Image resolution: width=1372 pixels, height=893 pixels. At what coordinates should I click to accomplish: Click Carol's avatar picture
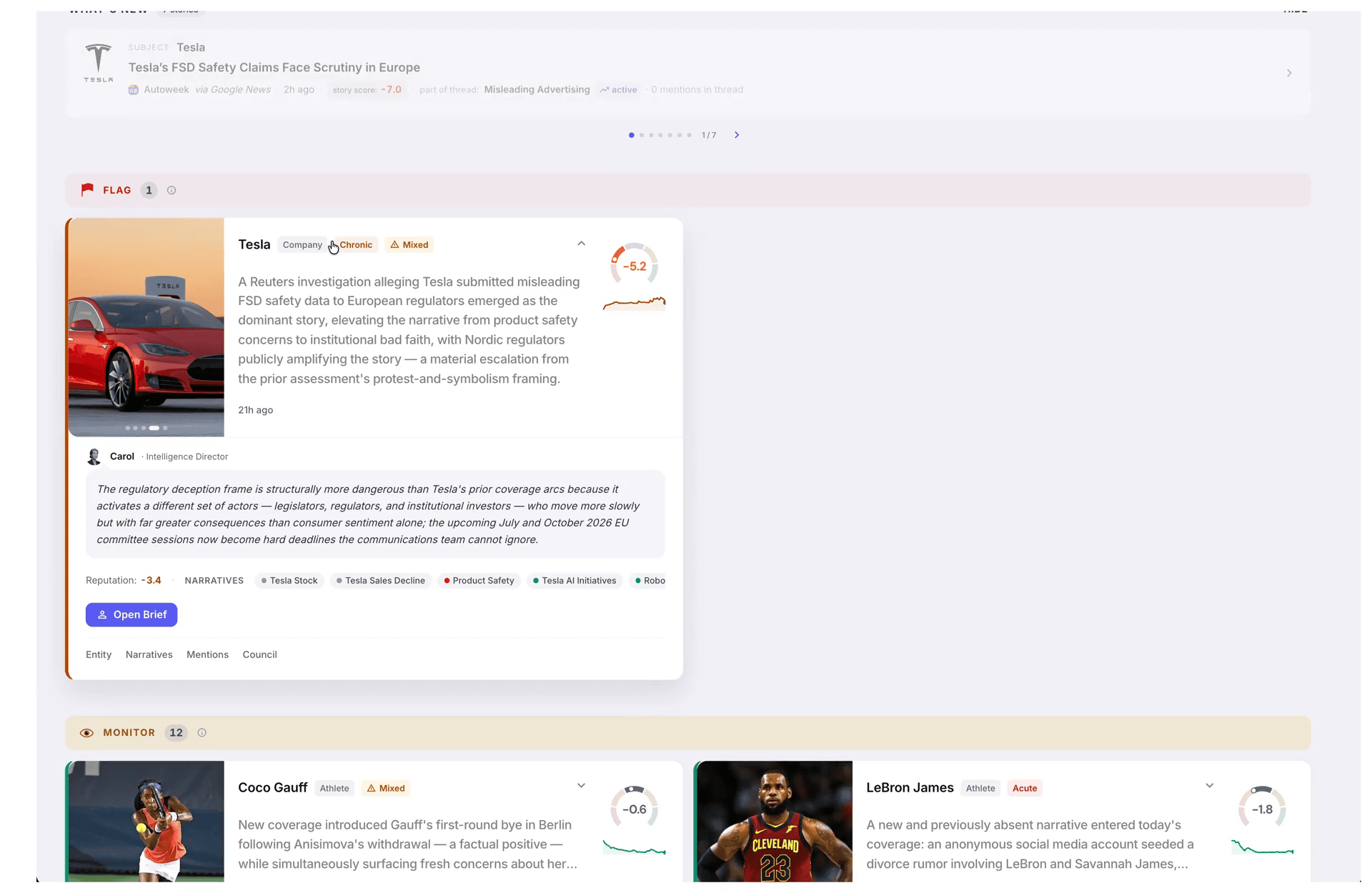coord(94,457)
